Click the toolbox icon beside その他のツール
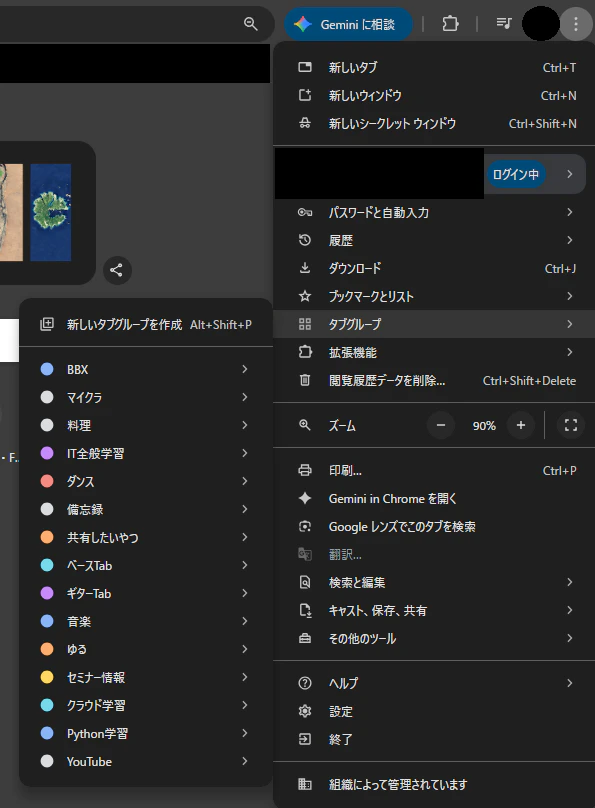Screen dimensions: 595x808 pos(305,638)
